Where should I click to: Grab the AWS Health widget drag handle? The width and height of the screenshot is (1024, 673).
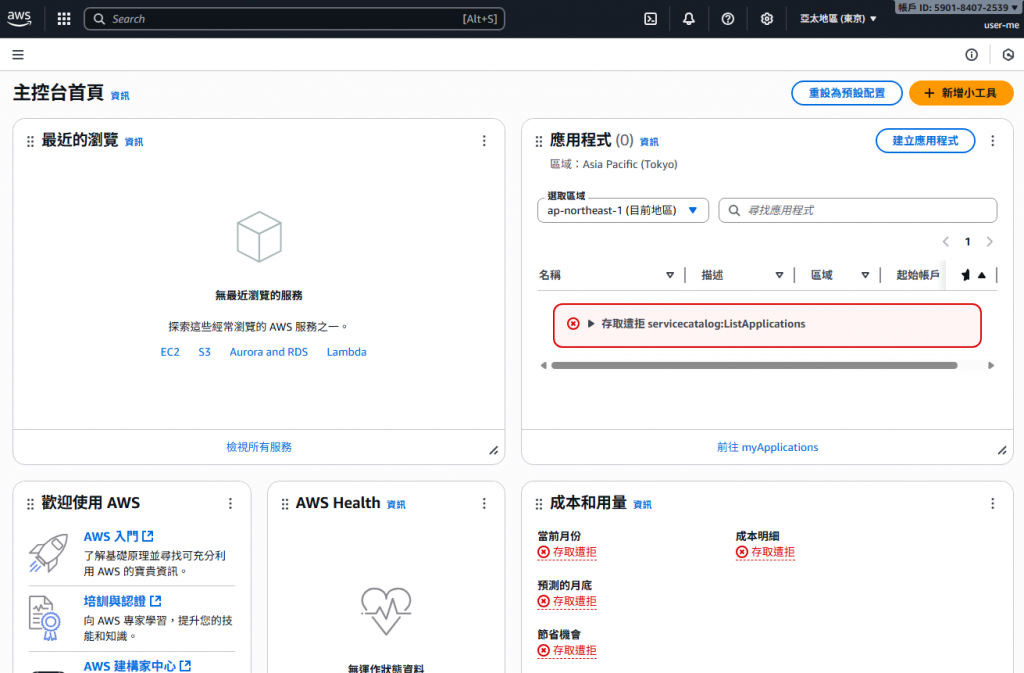(x=285, y=504)
